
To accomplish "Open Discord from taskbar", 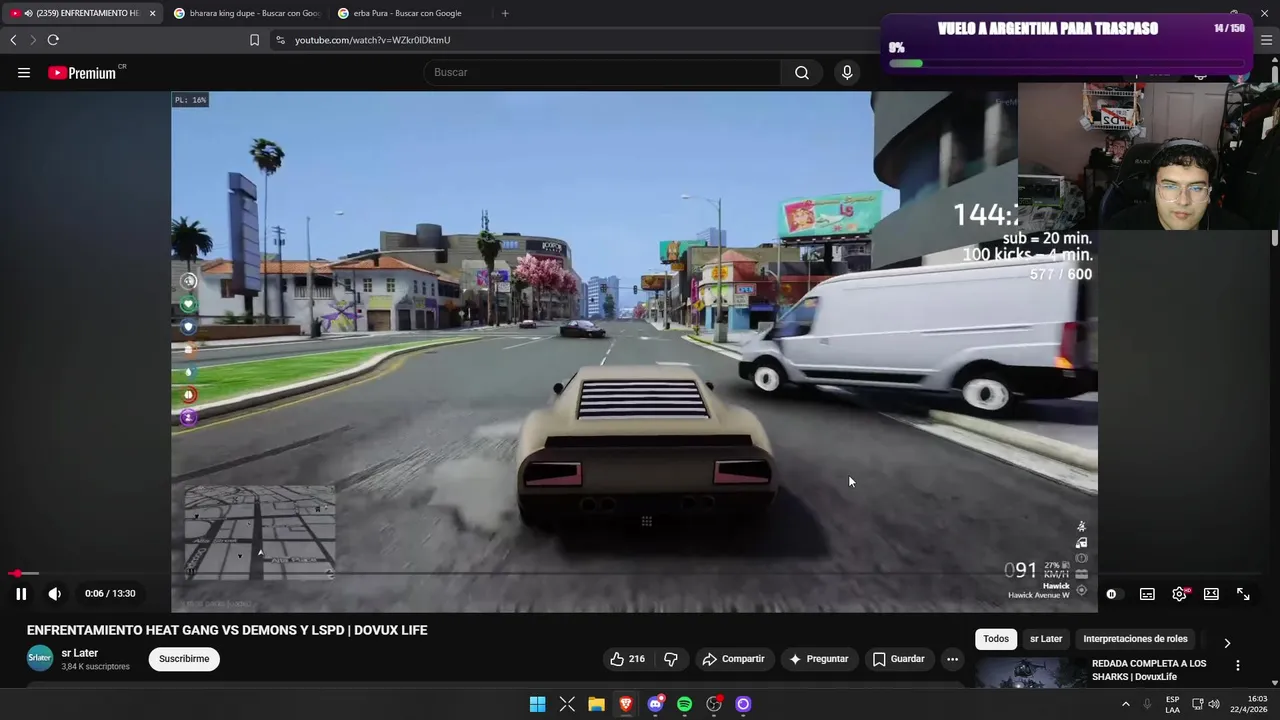I will tap(655, 704).
